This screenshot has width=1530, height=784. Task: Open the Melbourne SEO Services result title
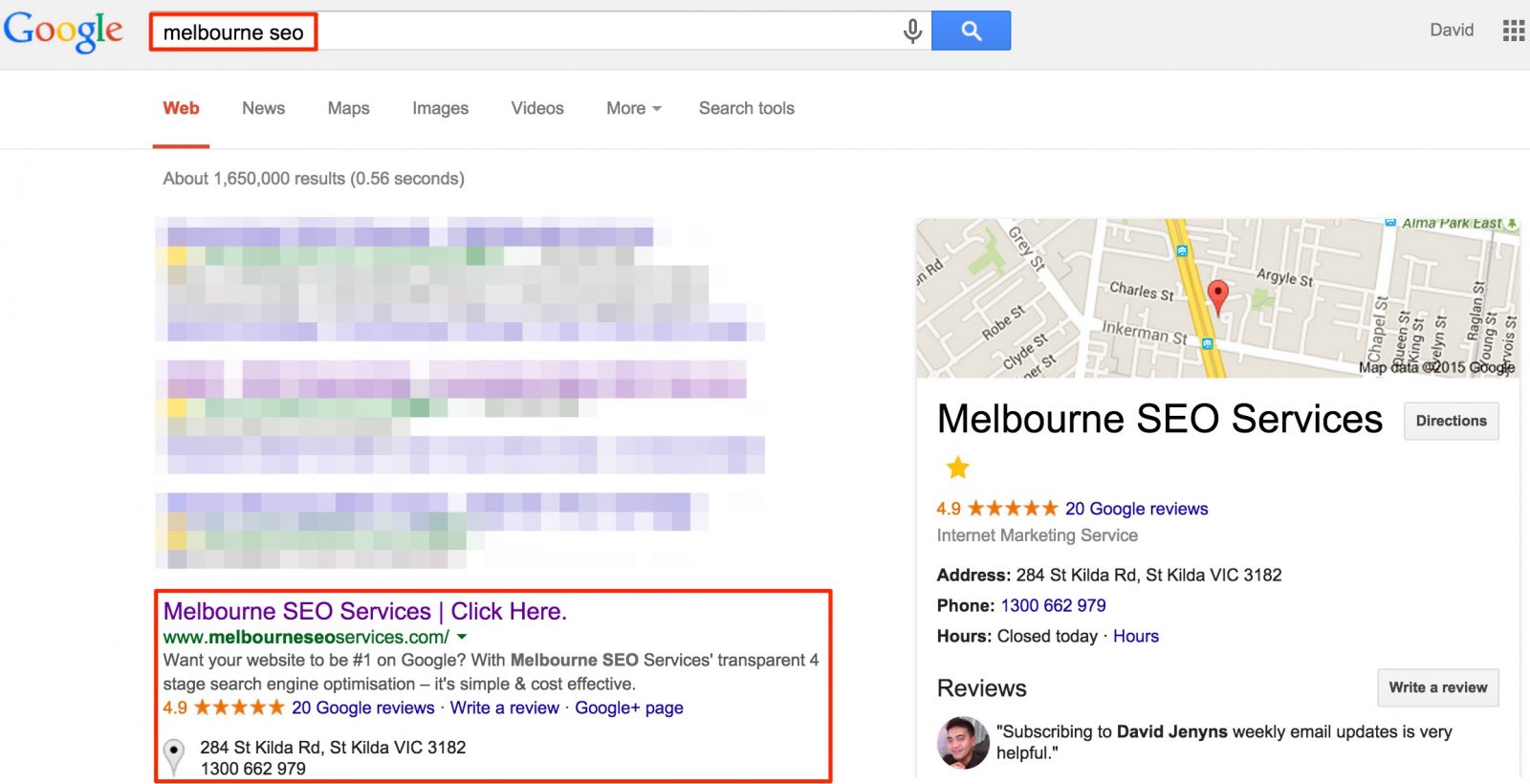[x=364, y=611]
